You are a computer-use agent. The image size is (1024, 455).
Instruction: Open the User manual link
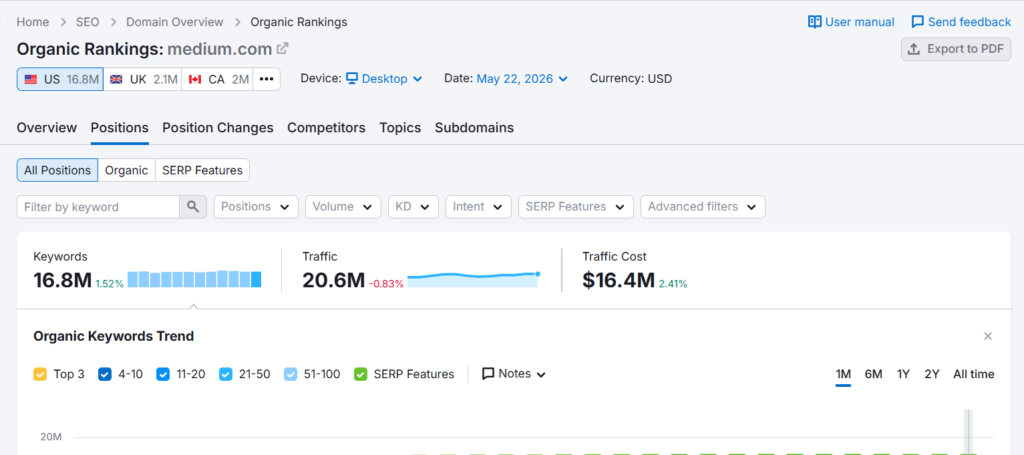click(x=851, y=22)
